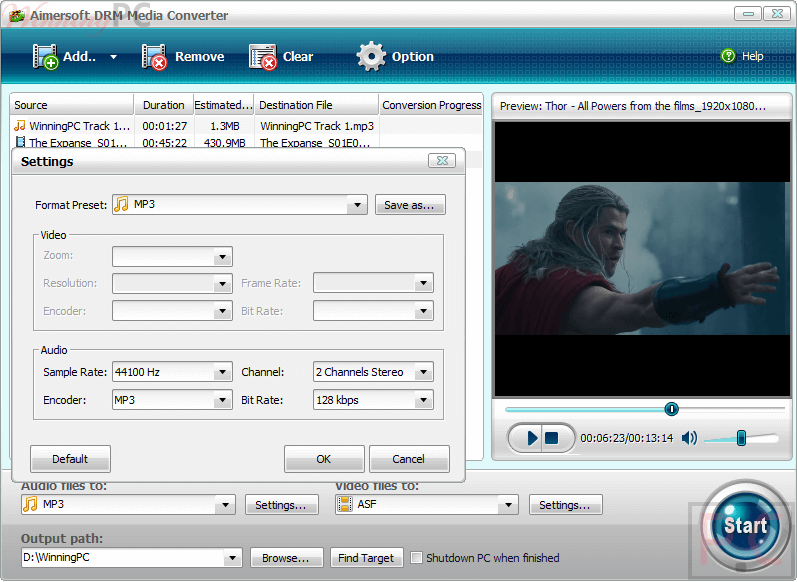Minimize the converter window

click(748, 14)
